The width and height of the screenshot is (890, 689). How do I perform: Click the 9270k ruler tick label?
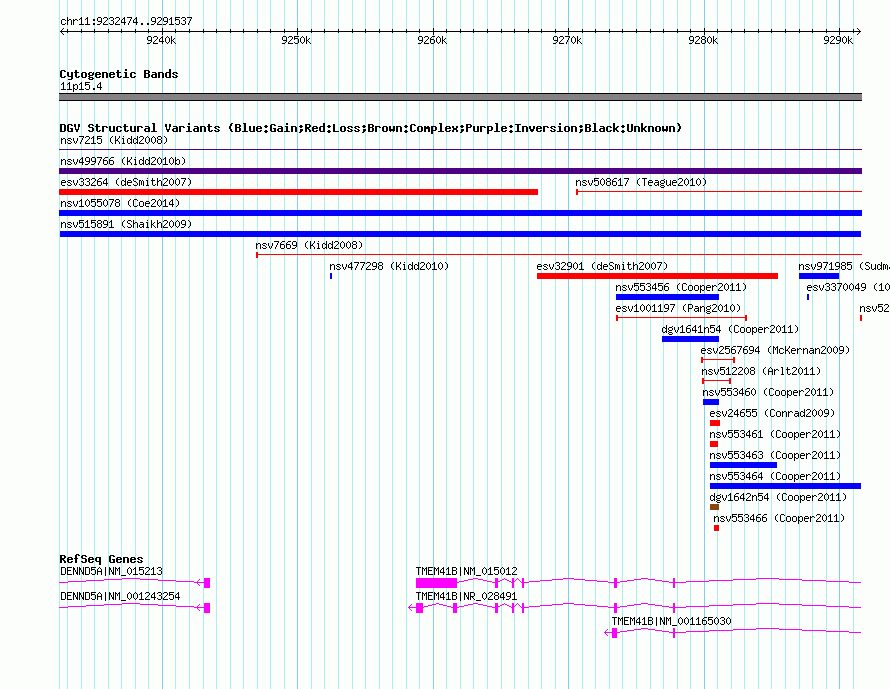(567, 40)
